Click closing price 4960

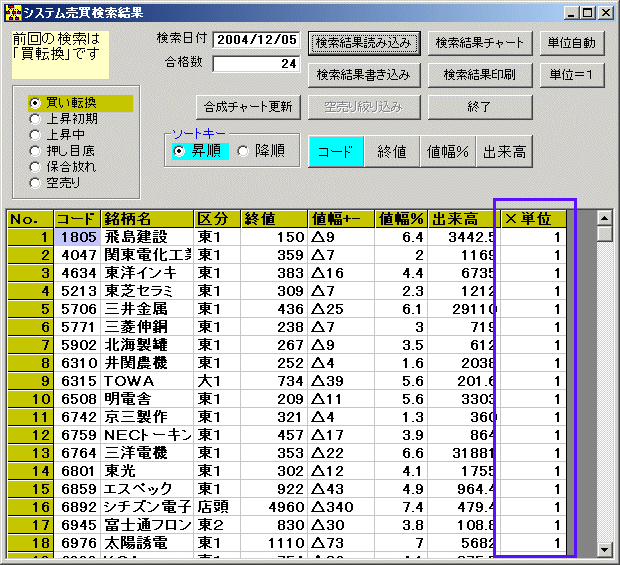click(x=274, y=507)
